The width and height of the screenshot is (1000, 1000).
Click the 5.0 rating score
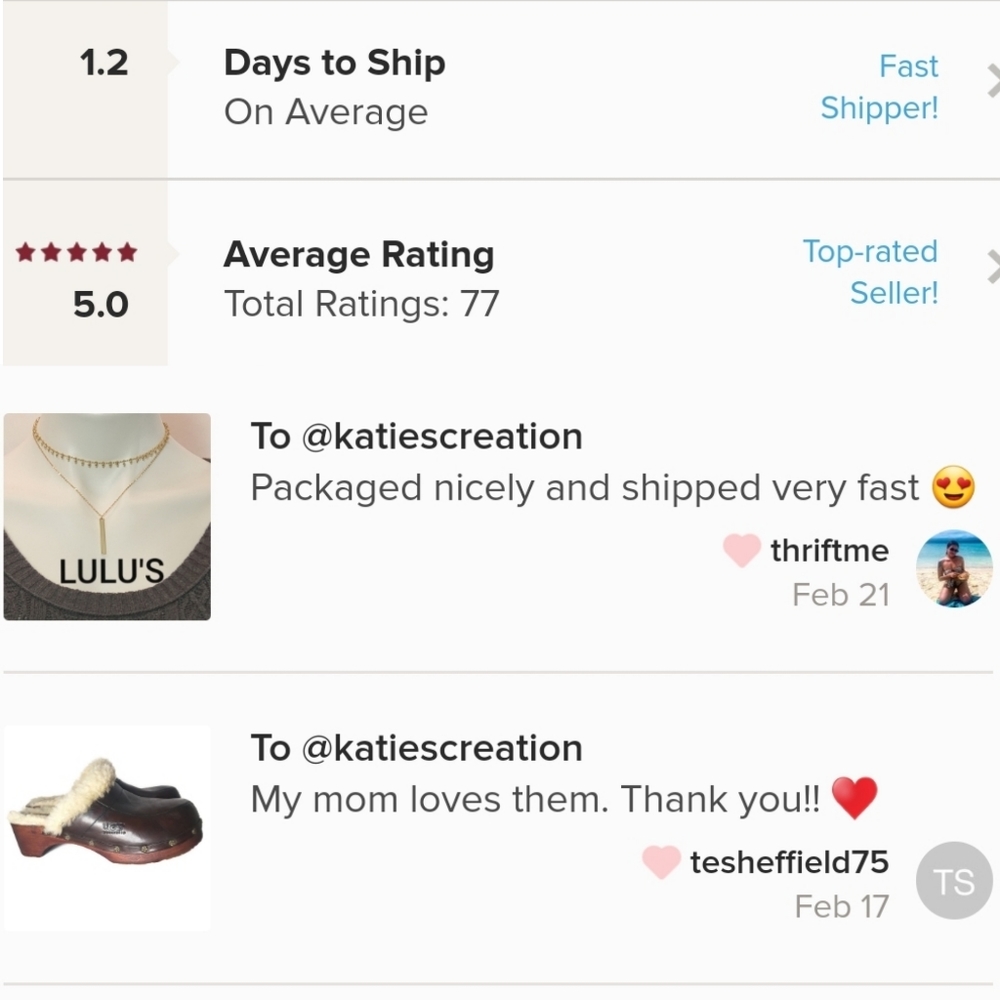coord(101,304)
